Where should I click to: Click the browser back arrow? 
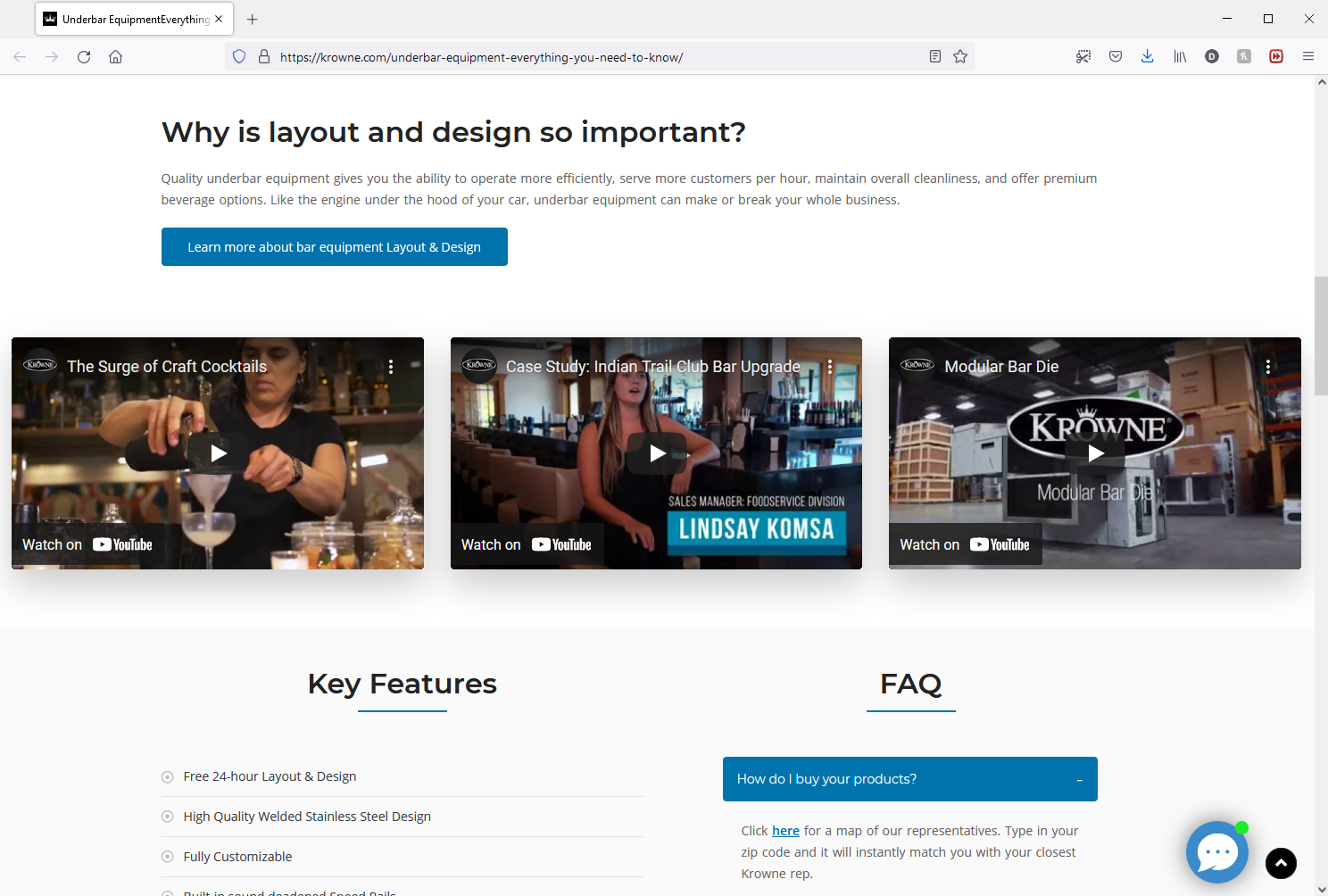tap(20, 57)
